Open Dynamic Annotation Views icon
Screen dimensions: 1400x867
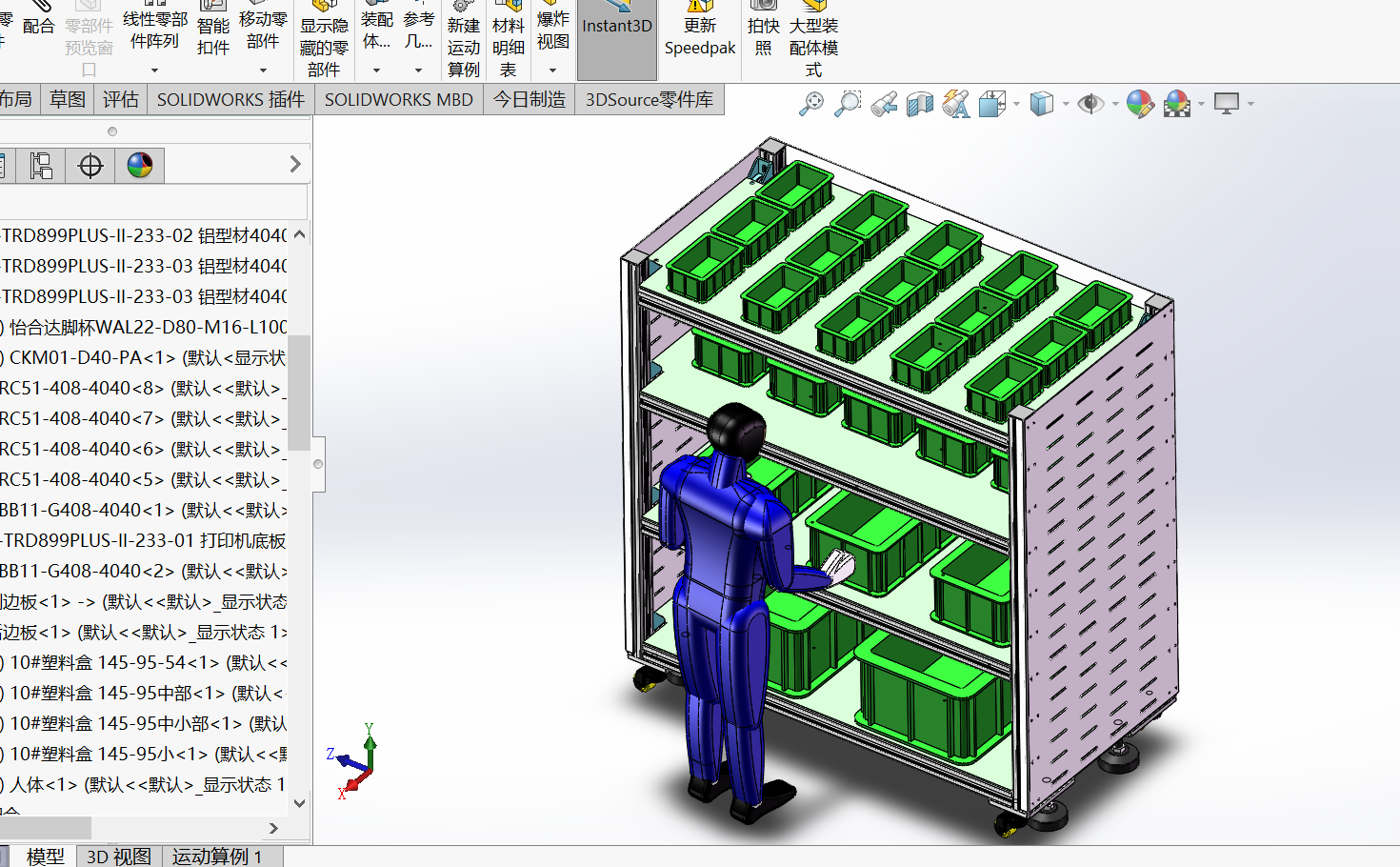pyautogui.click(x=956, y=103)
